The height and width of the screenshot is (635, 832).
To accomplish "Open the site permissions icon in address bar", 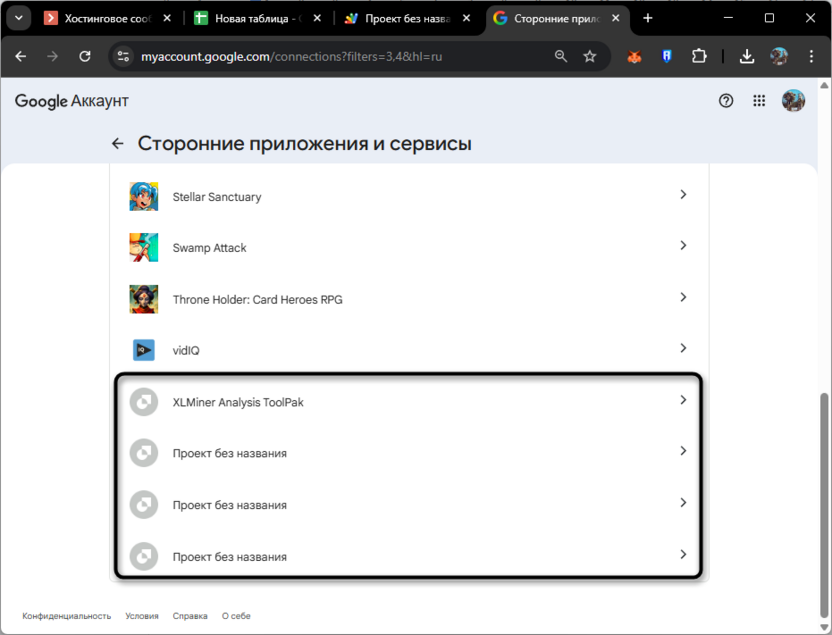I will pos(122,57).
